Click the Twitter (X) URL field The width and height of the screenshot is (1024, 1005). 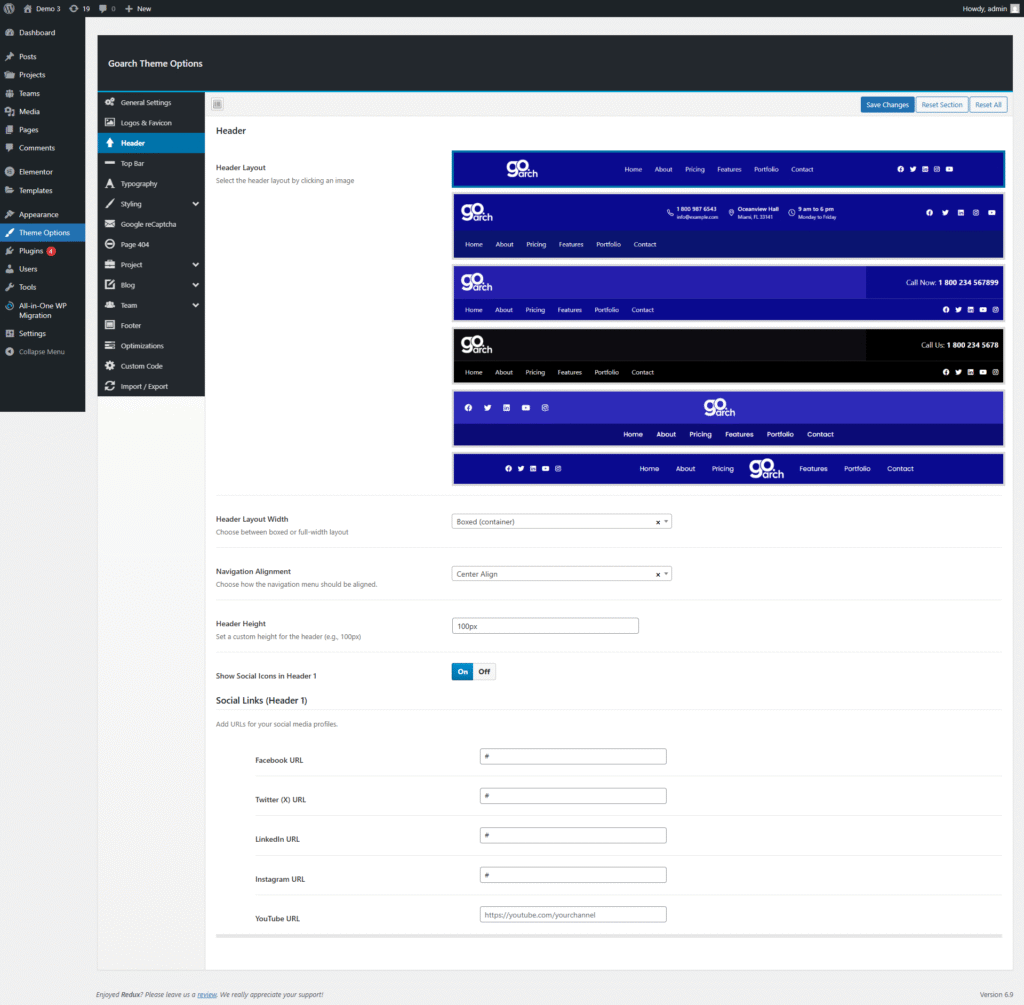tap(573, 796)
